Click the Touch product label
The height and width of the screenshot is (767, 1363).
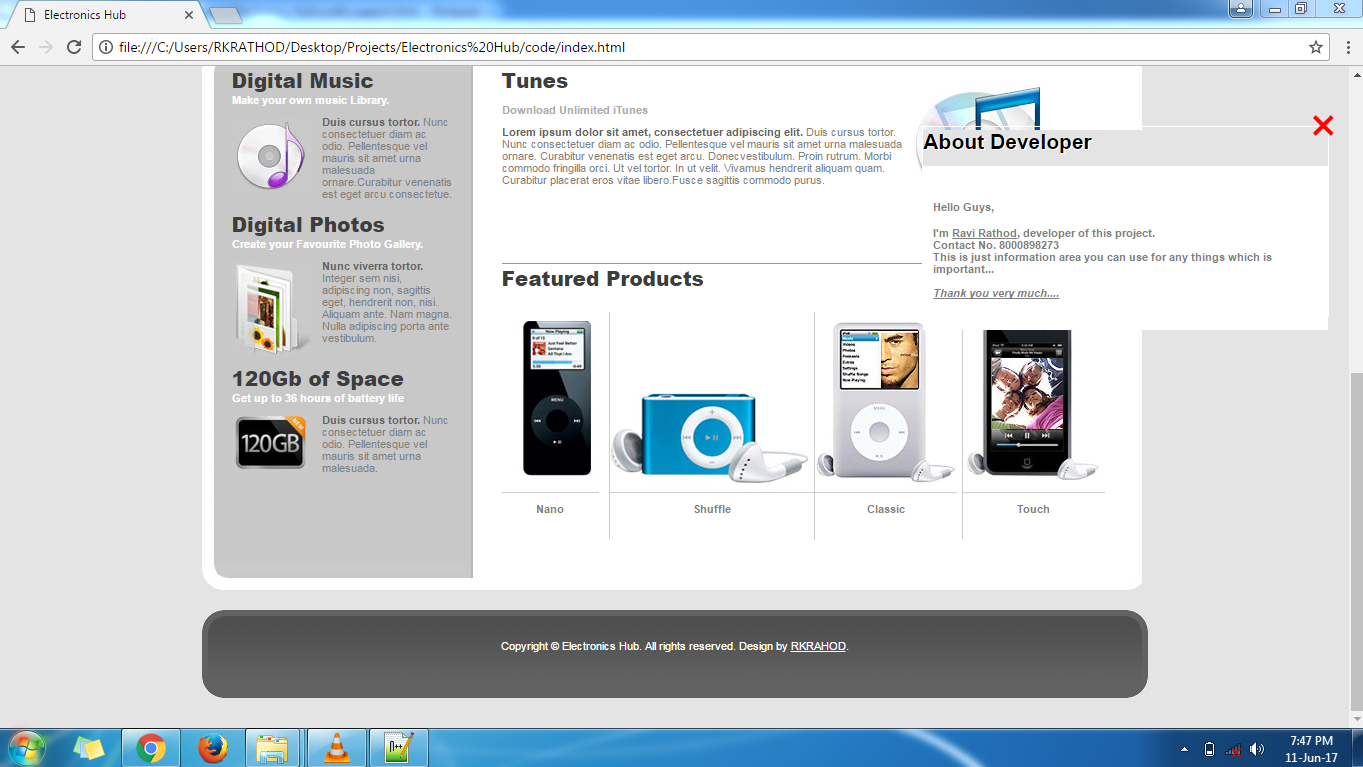click(x=1033, y=509)
